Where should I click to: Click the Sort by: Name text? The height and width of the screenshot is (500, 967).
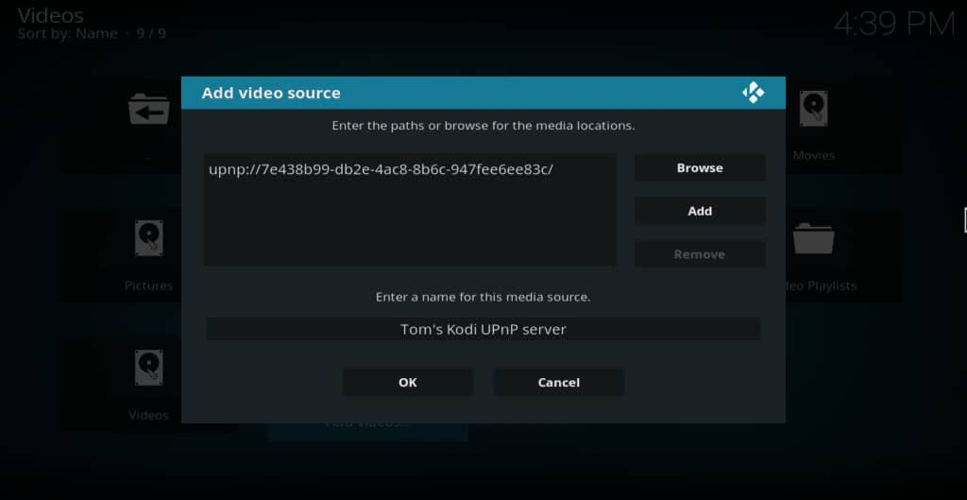point(68,34)
